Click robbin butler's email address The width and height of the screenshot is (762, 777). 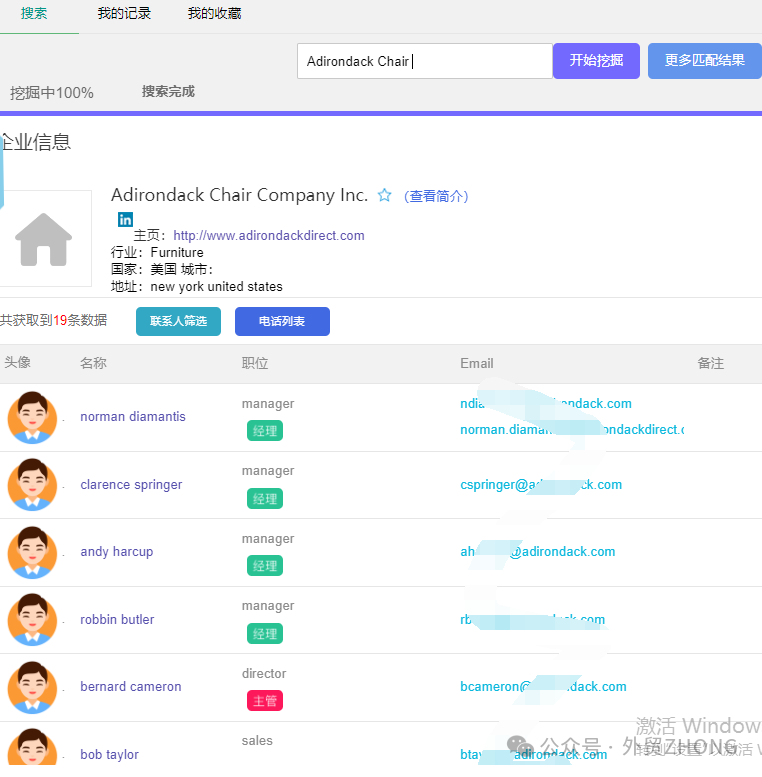[533, 619]
